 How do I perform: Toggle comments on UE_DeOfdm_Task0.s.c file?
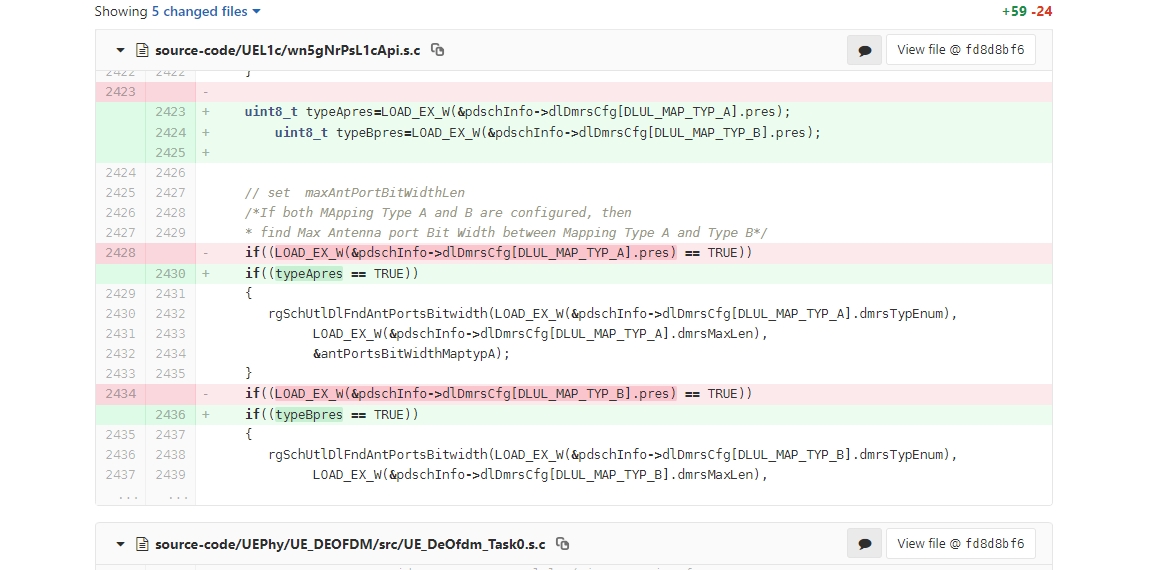click(x=865, y=544)
